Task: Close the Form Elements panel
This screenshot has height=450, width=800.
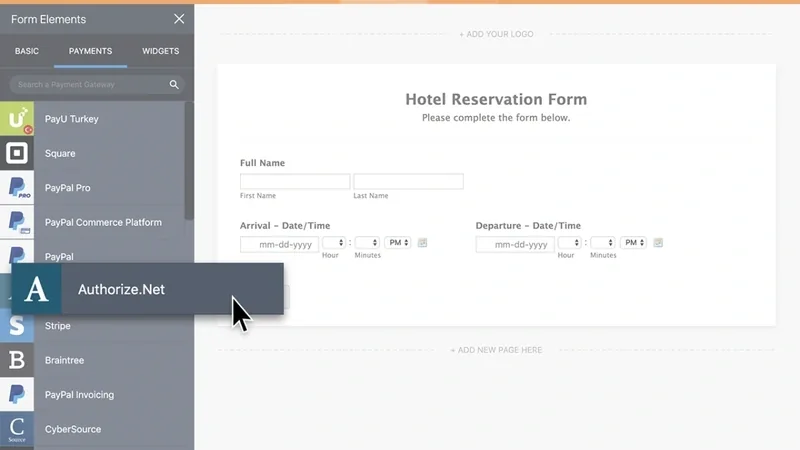Action: pos(179,19)
